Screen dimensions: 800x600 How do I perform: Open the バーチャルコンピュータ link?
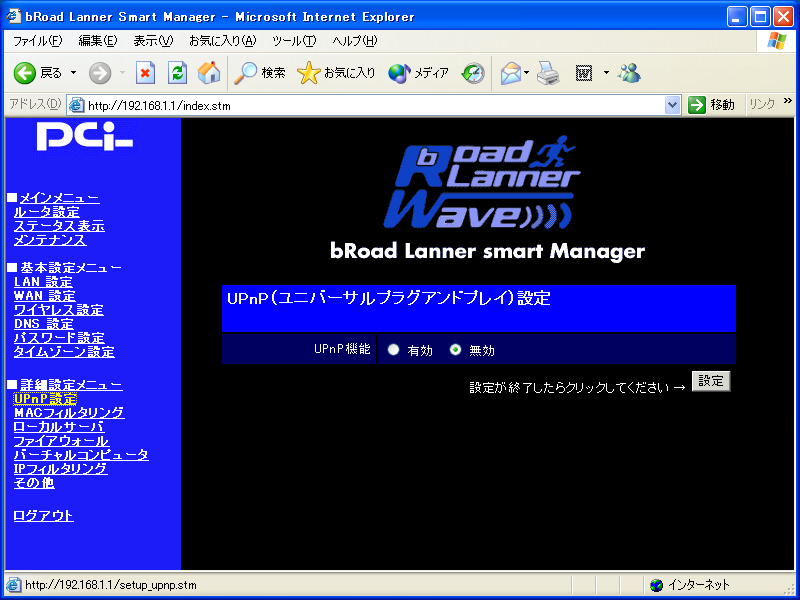pyautogui.click(x=81, y=455)
